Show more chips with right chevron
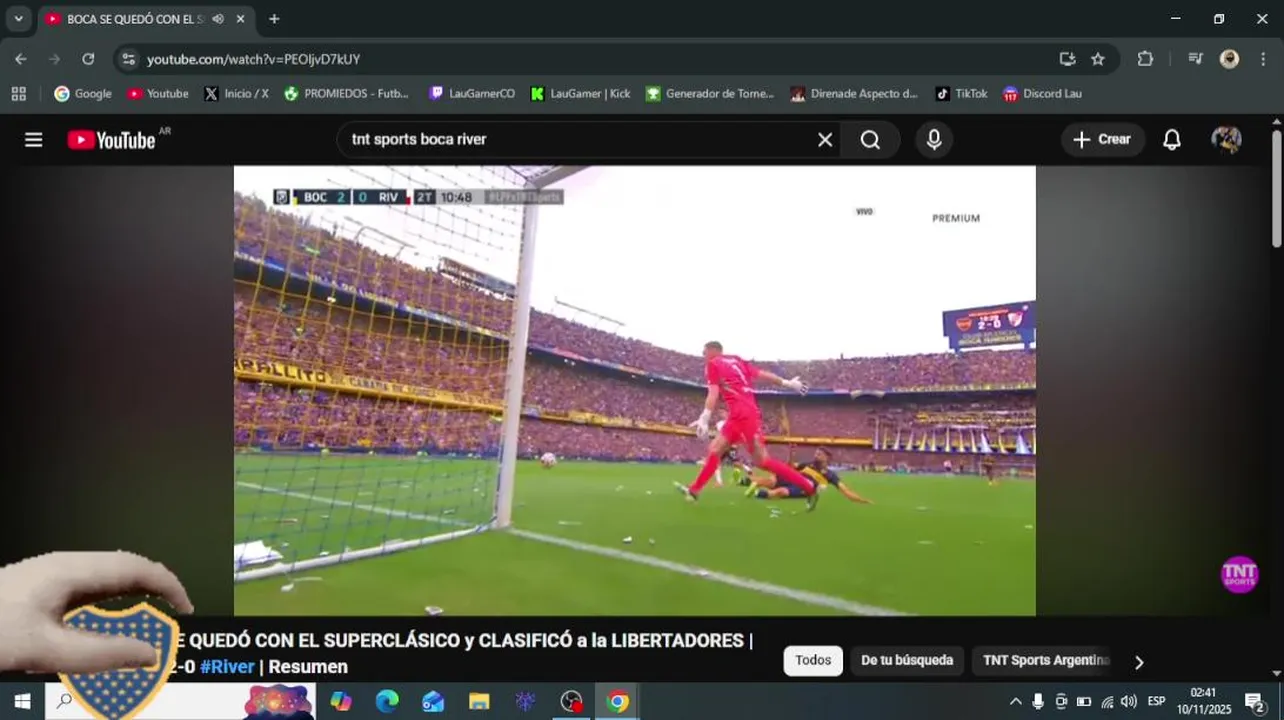 (x=1138, y=661)
